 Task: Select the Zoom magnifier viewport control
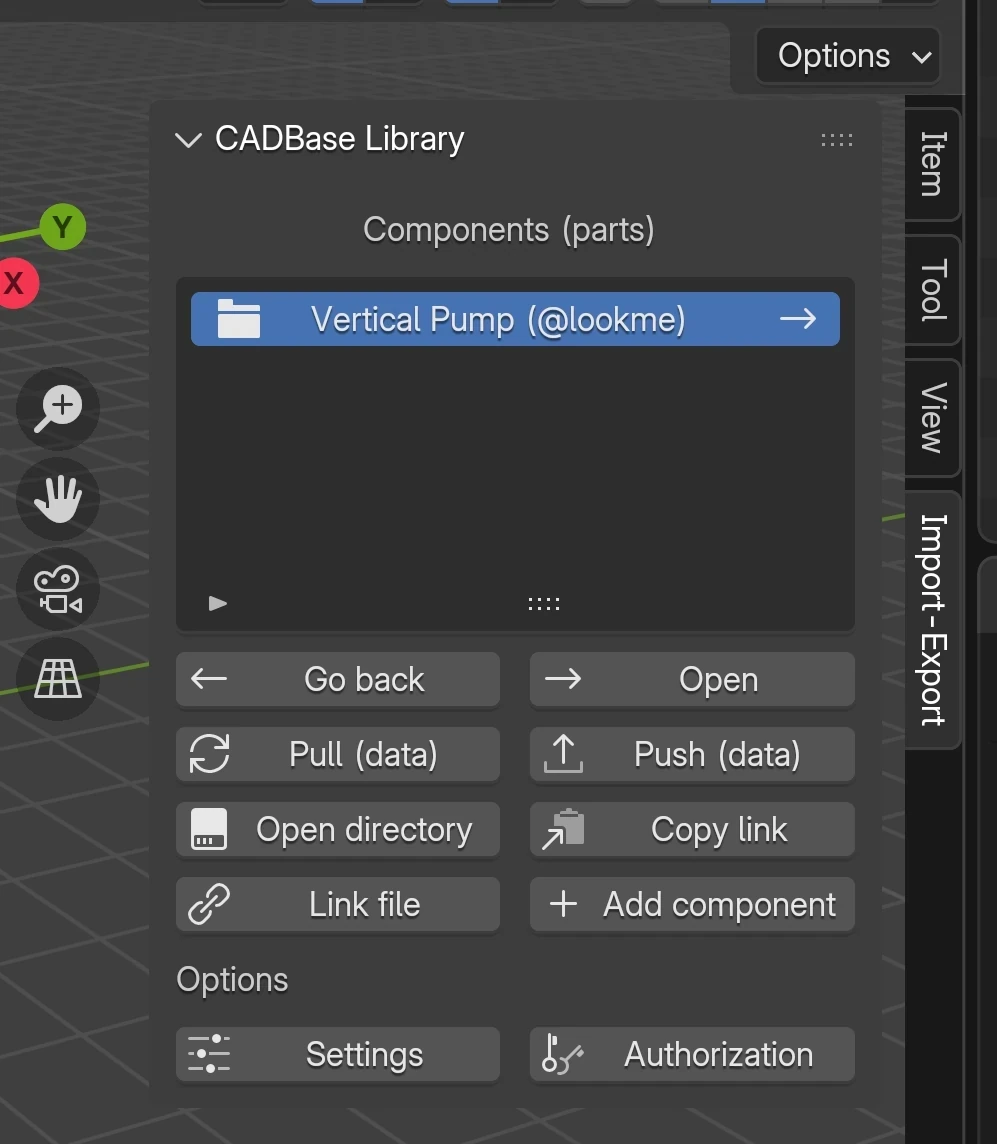point(57,409)
